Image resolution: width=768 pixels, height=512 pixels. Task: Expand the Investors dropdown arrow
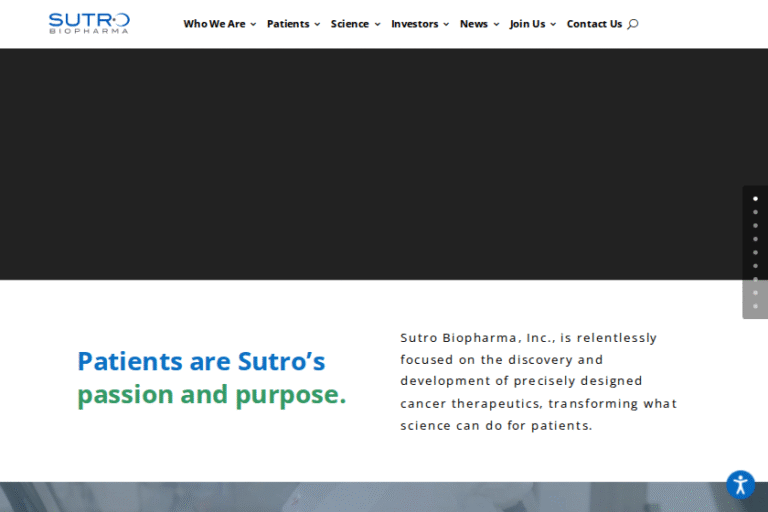pyautogui.click(x=446, y=24)
